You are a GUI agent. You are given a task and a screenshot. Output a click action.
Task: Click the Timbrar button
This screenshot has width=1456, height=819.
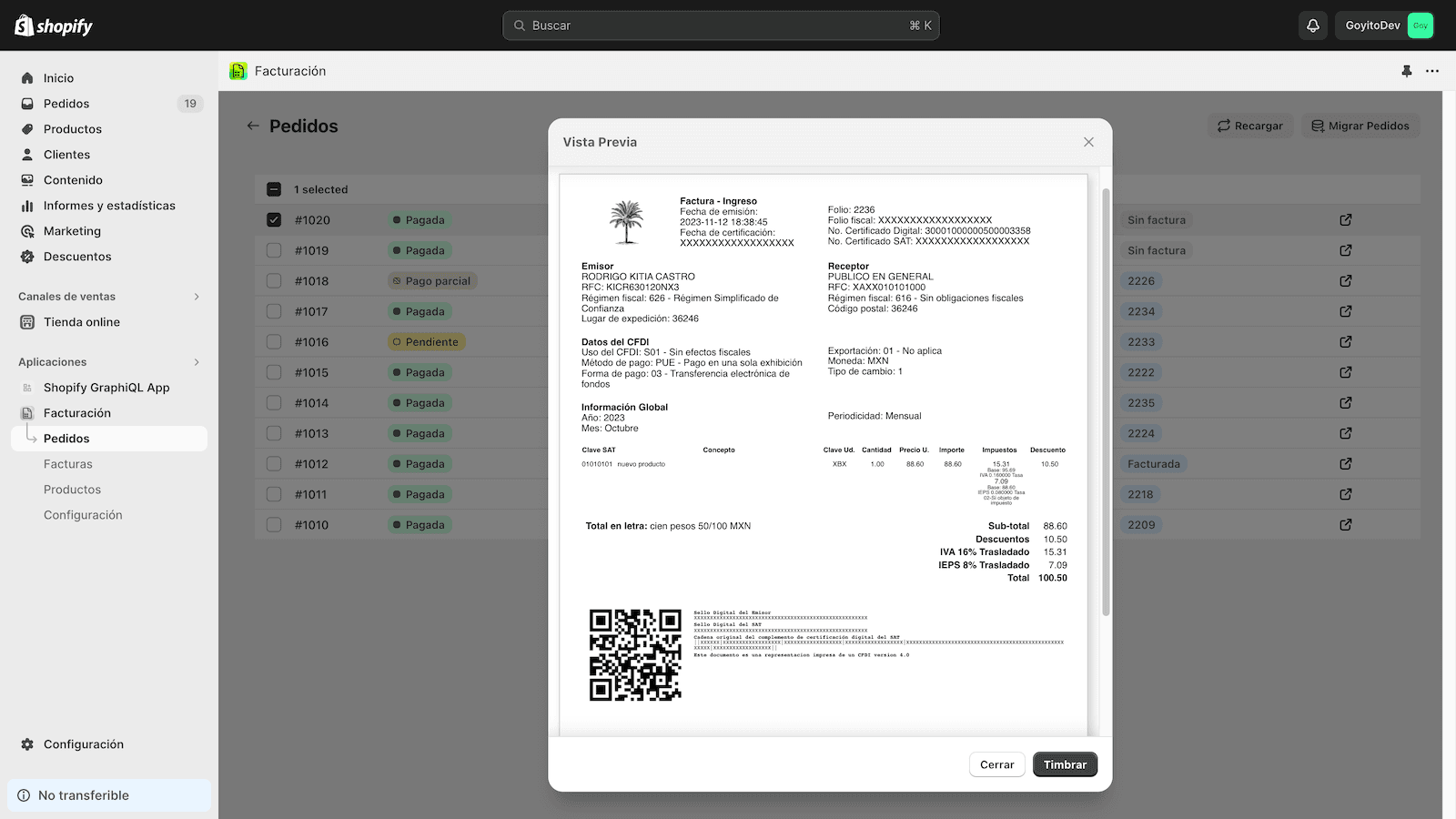[1065, 764]
